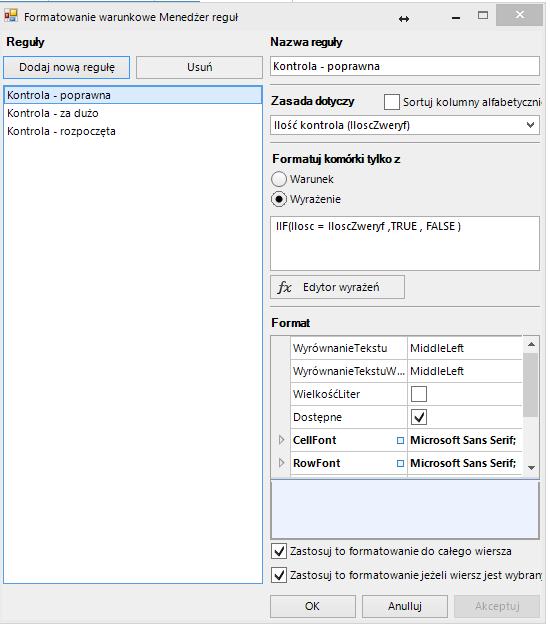Click the fx icon on Edytor wyrażeń button

(x=284, y=287)
